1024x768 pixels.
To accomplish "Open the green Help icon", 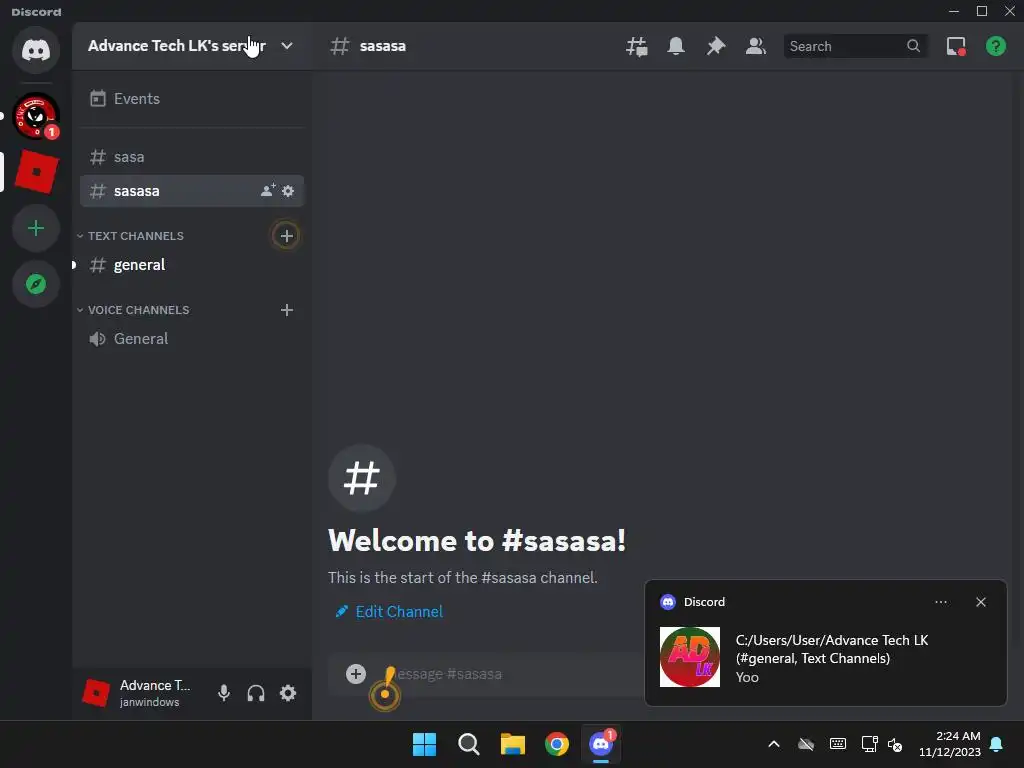I will [996, 46].
